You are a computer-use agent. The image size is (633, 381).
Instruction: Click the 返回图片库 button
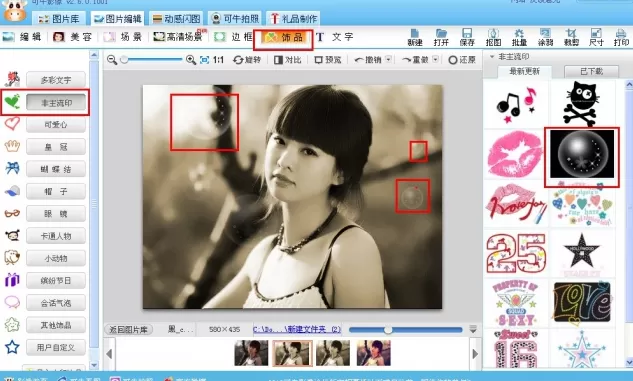coord(128,330)
